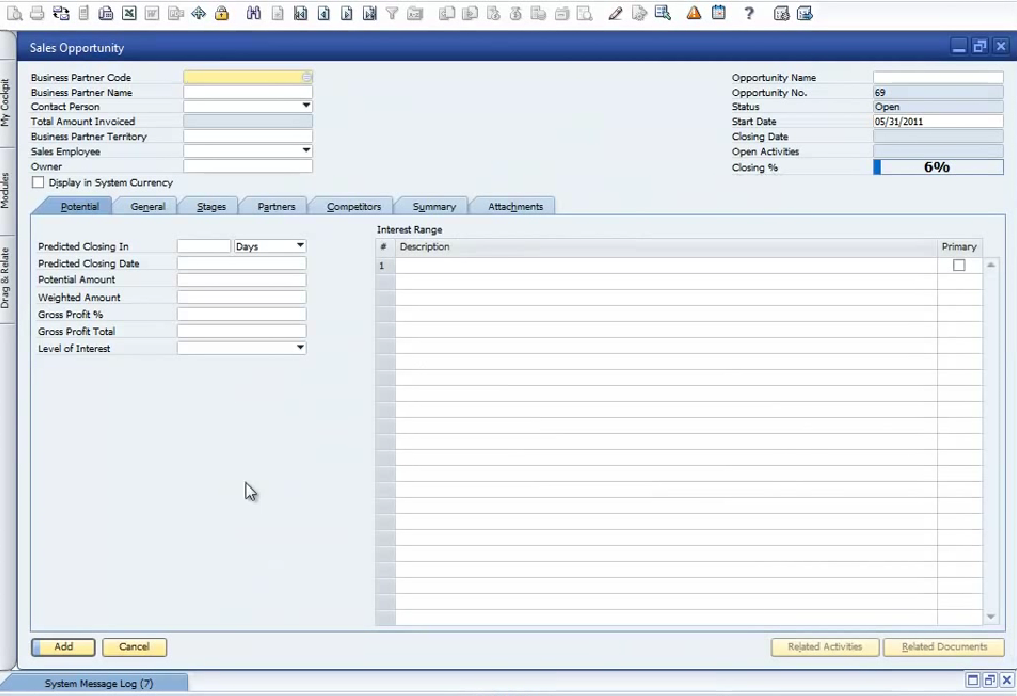Image resolution: width=1017 pixels, height=696 pixels.
Task: Click the Closing % progress bar
Action: (938, 167)
